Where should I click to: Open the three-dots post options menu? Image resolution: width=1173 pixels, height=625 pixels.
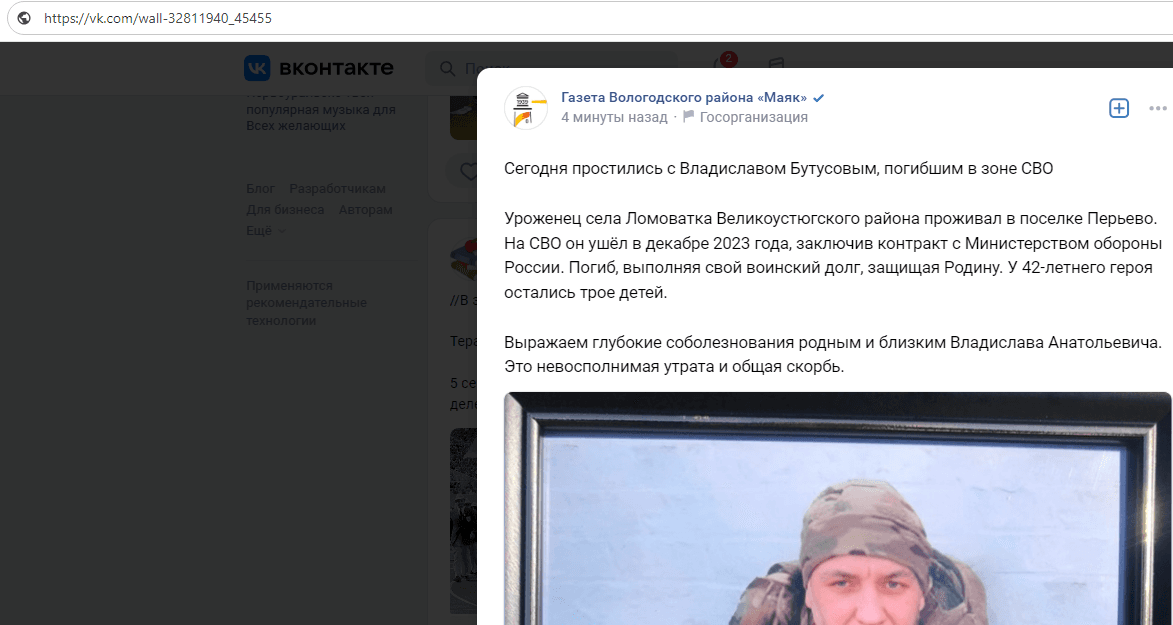(1158, 109)
